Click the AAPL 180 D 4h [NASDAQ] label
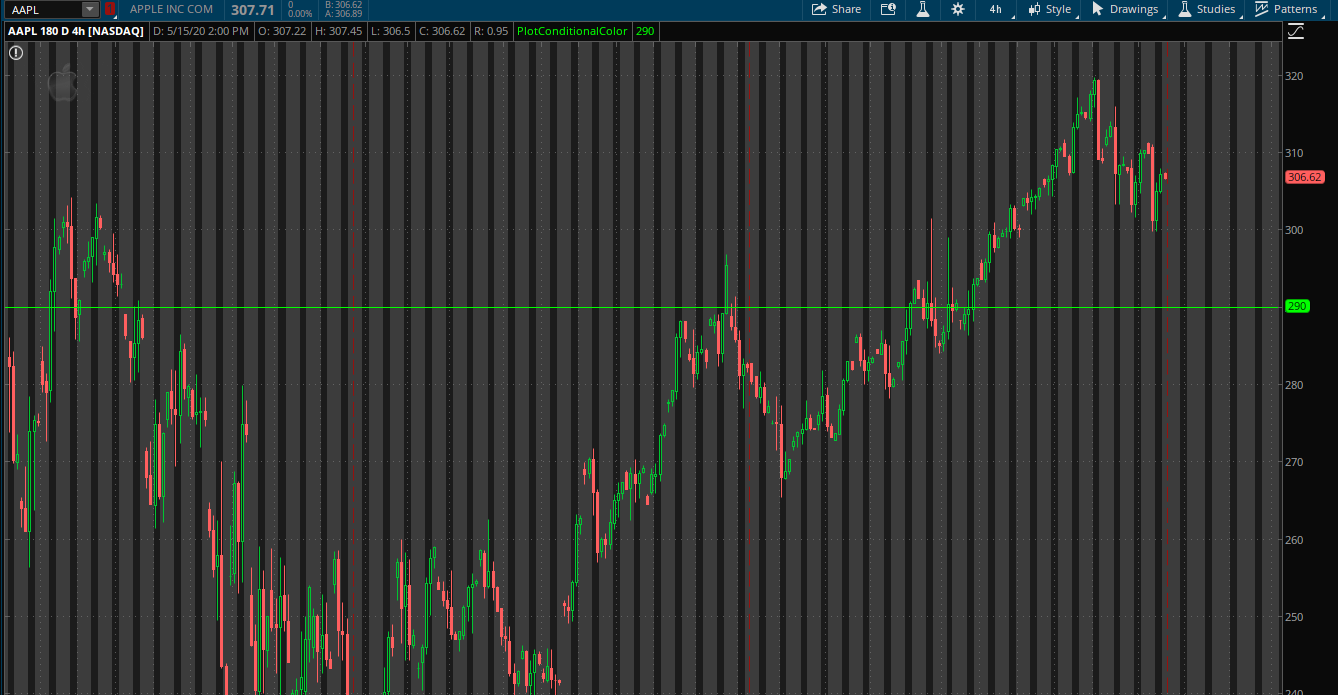1338x695 pixels. coord(77,31)
